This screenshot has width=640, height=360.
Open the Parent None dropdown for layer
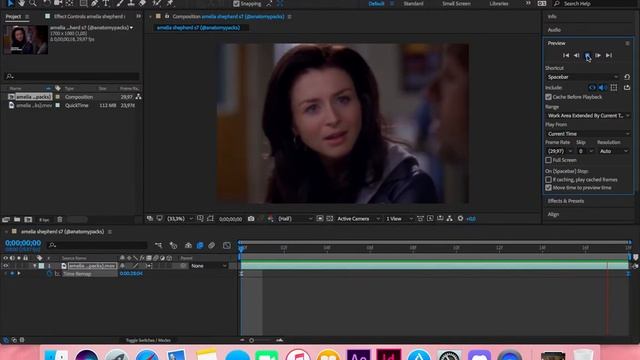(x=209, y=266)
